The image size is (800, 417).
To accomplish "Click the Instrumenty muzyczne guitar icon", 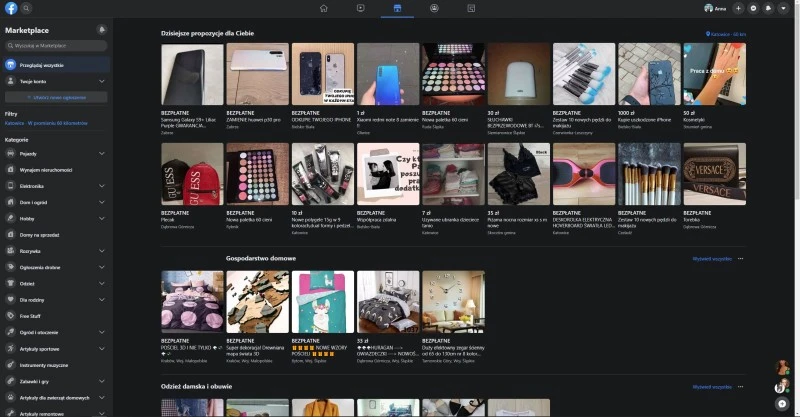I will pos(10,365).
